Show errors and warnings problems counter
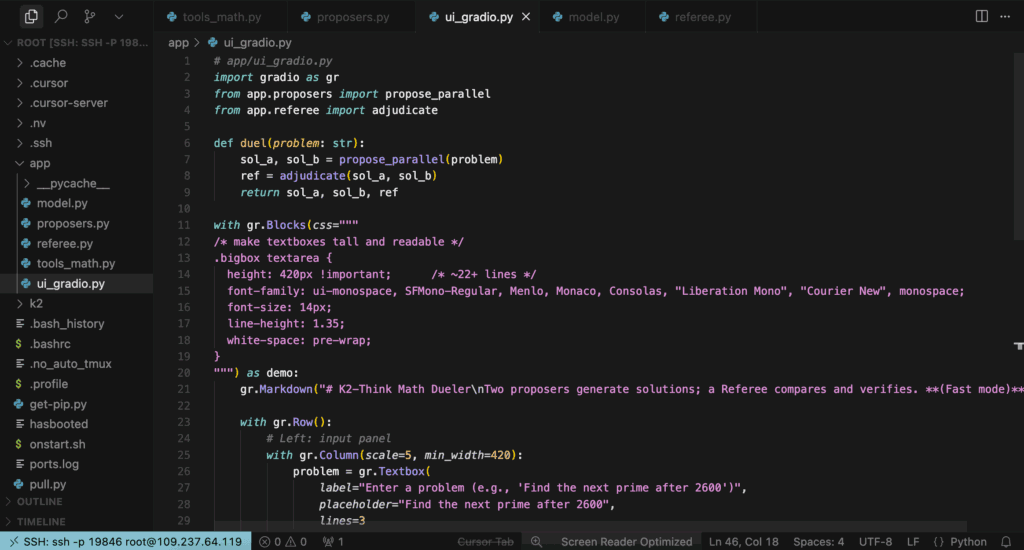This screenshot has width=1024, height=550. click(x=283, y=541)
